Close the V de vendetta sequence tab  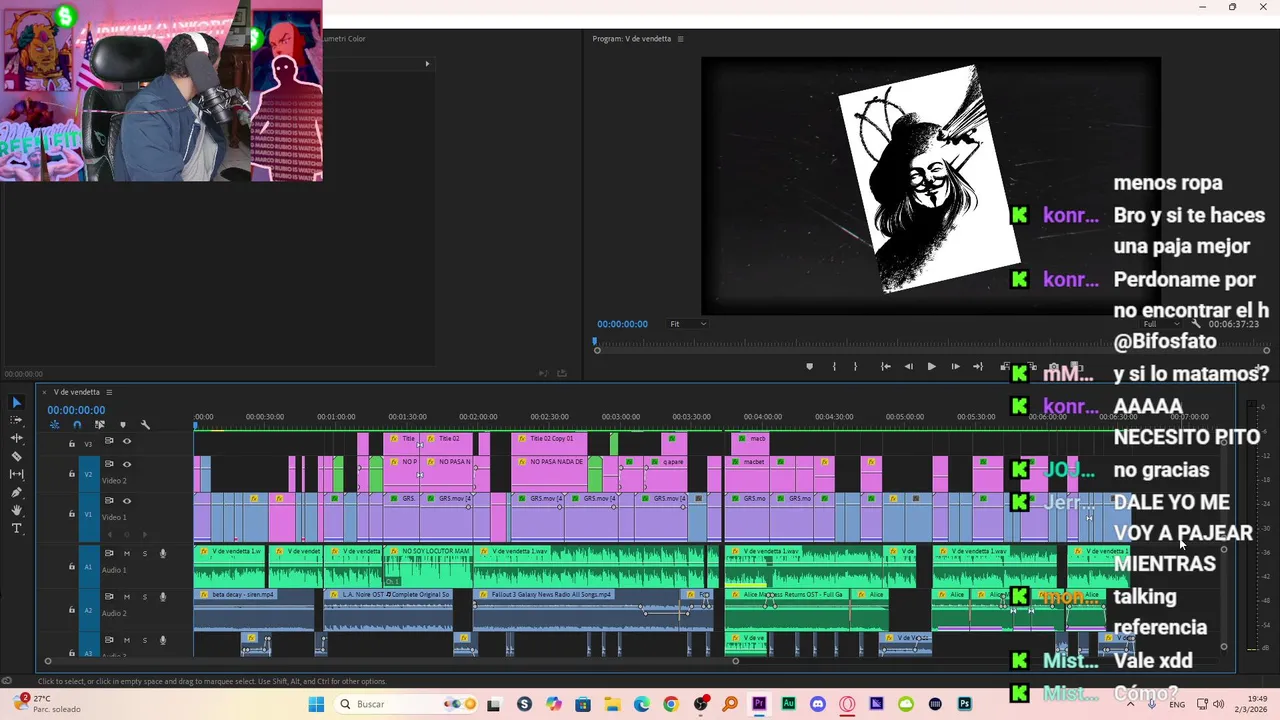pyautogui.click(x=46, y=392)
